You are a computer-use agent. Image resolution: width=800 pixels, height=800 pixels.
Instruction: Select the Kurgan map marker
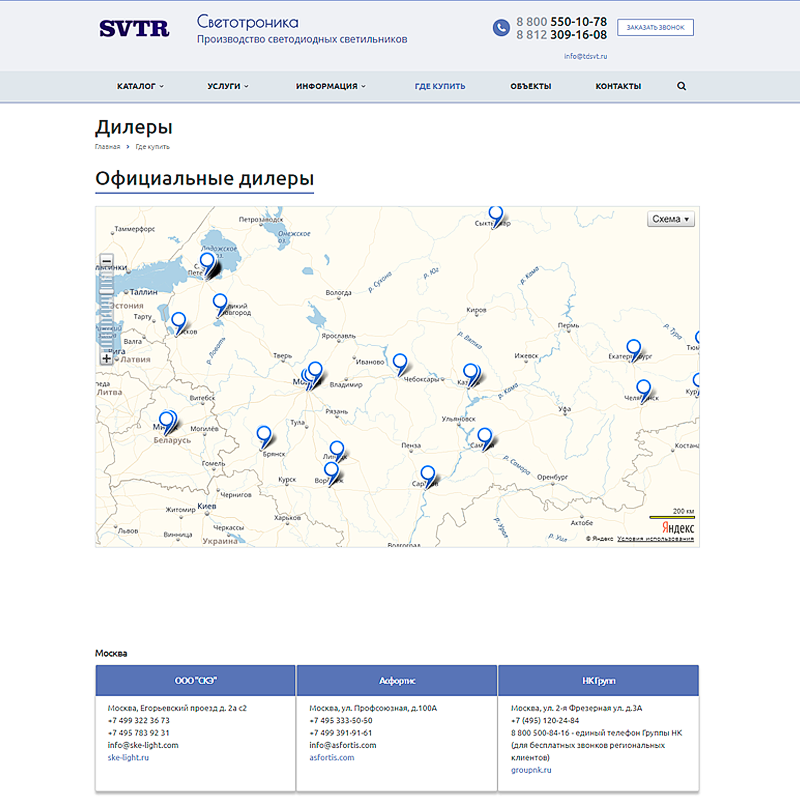point(696,382)
